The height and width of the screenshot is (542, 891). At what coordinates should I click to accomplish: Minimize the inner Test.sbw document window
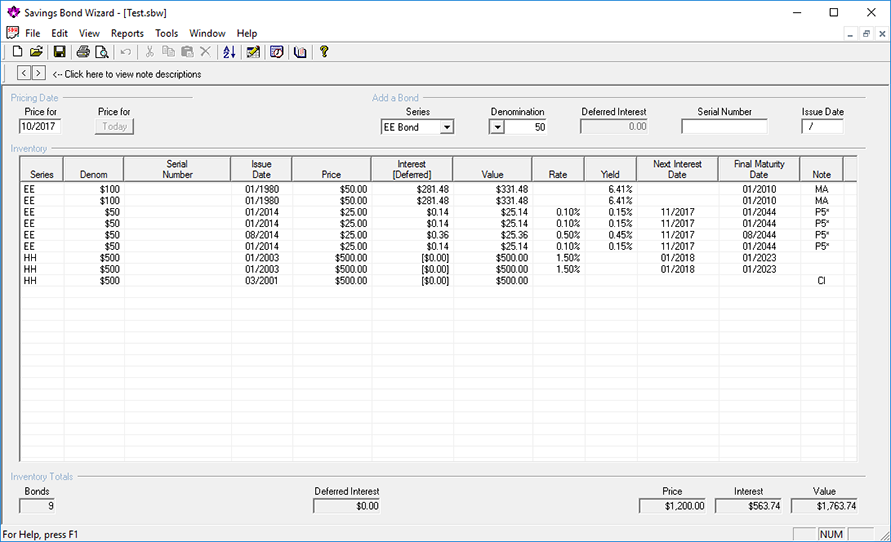point(850,34)
